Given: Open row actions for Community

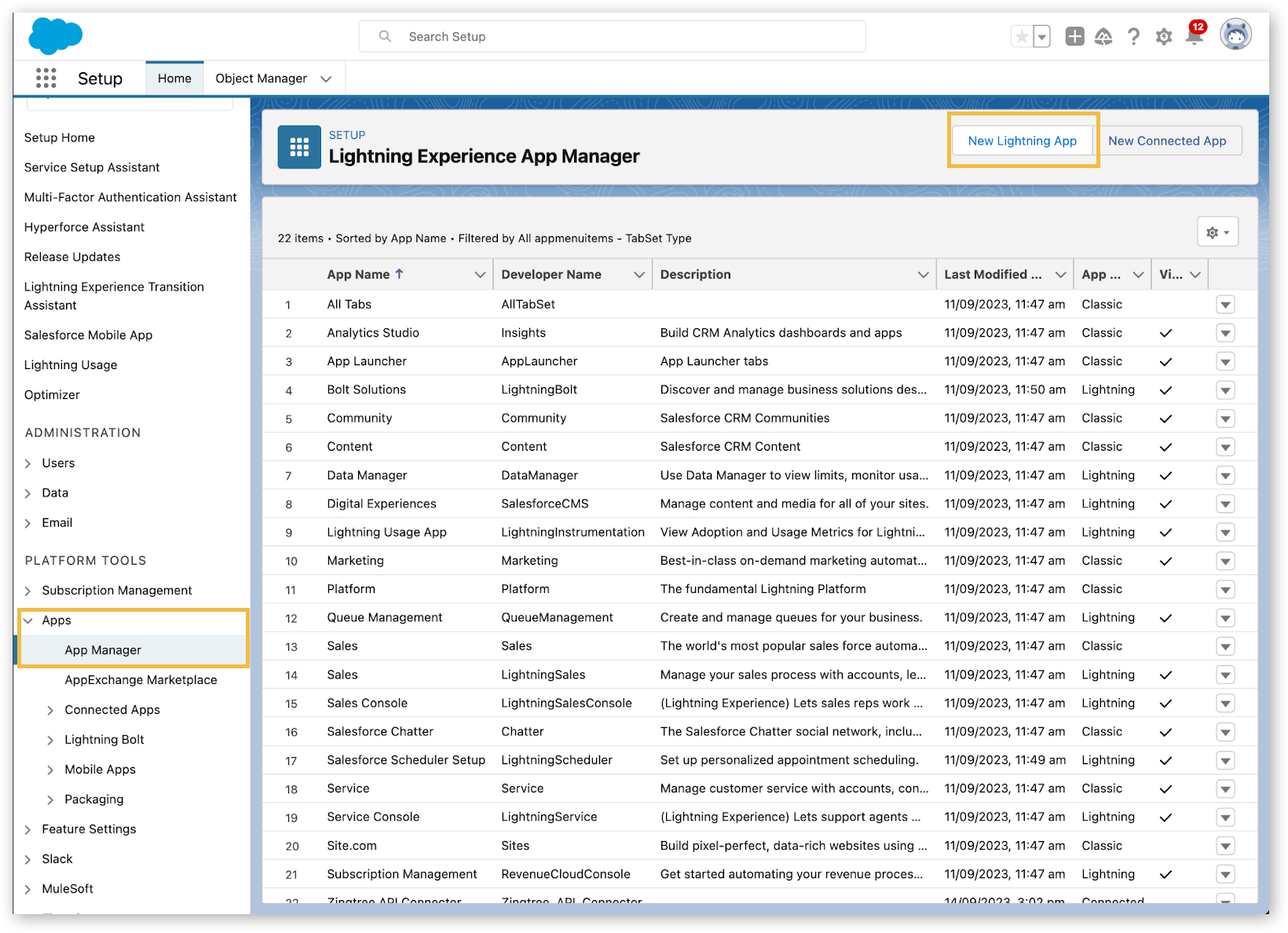Looking at the screenshot, I should pyautogui.click(x=1225, y=419).
